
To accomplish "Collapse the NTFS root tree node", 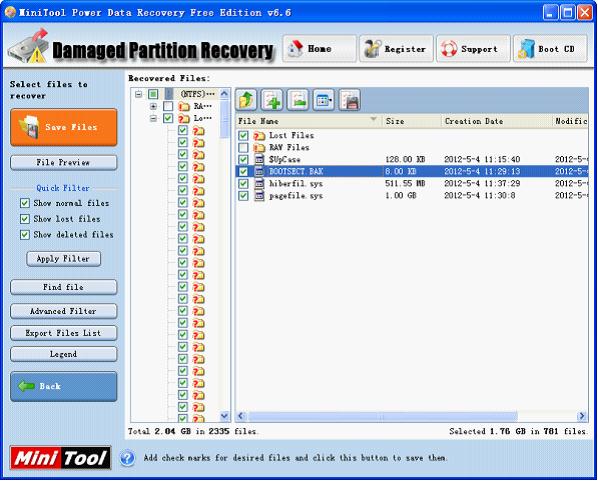I will pyautogui.click(x=139, y=94).
